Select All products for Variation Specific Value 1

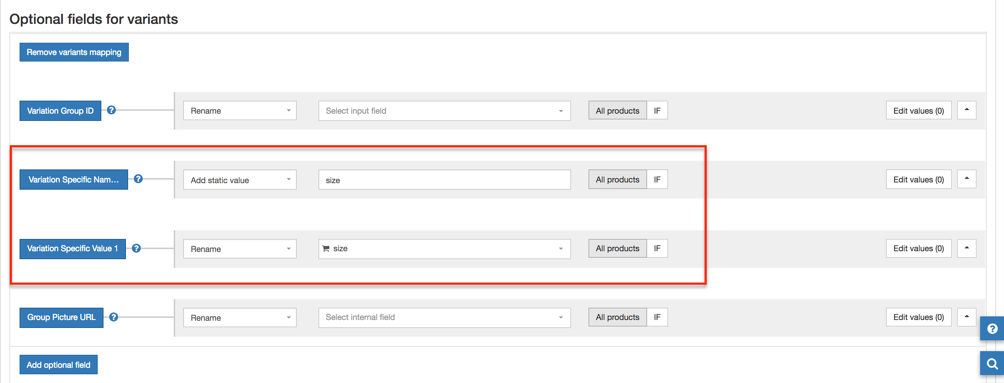coord(617,249)
